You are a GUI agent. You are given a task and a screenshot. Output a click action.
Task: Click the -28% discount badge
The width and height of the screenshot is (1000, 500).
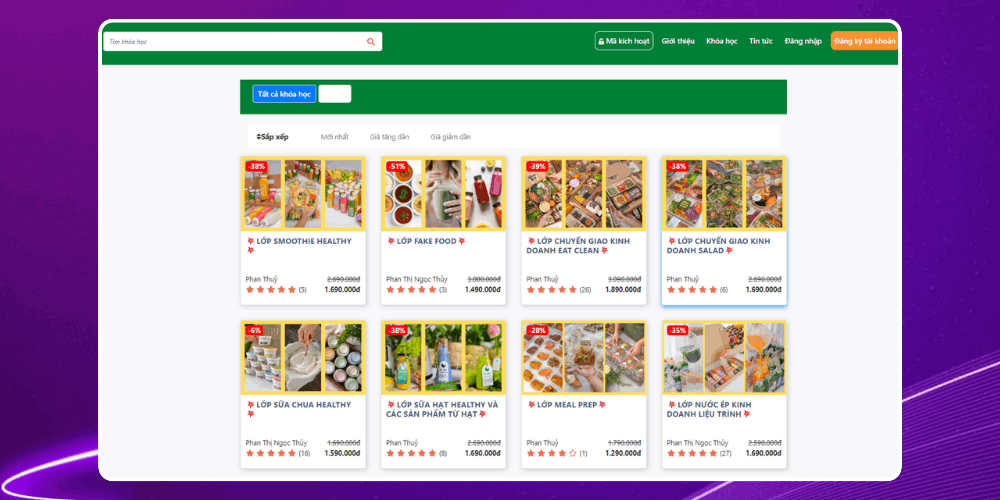538,330
